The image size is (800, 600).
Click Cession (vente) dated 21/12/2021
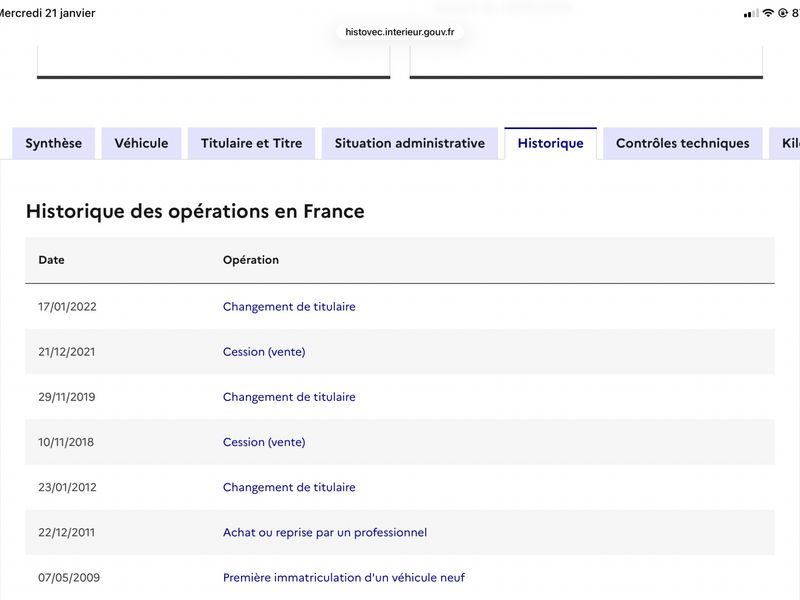coord(264,352)
